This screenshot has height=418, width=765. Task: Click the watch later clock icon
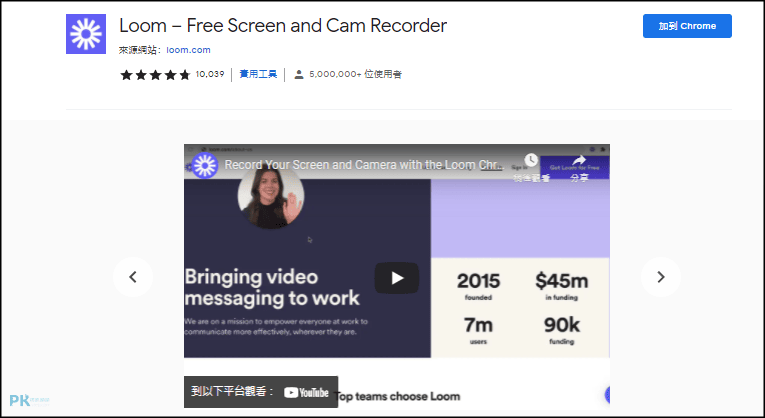[x=531, y=160]
